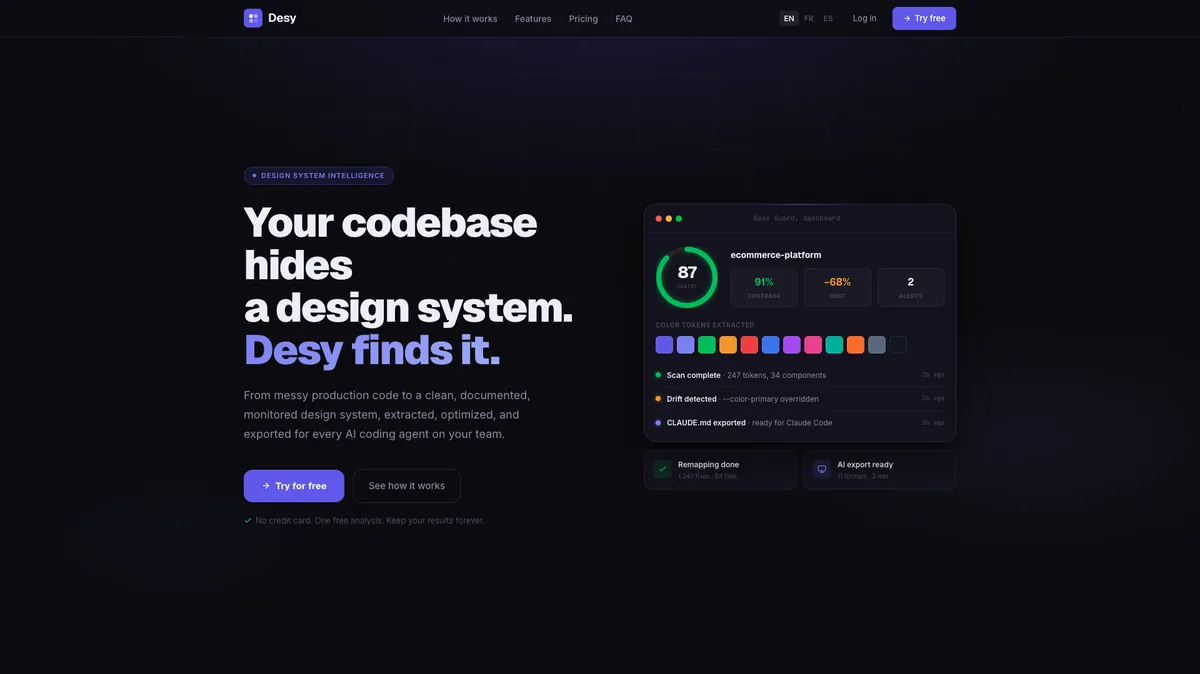
Task: Select the green color token swatch
Action: 707,345
